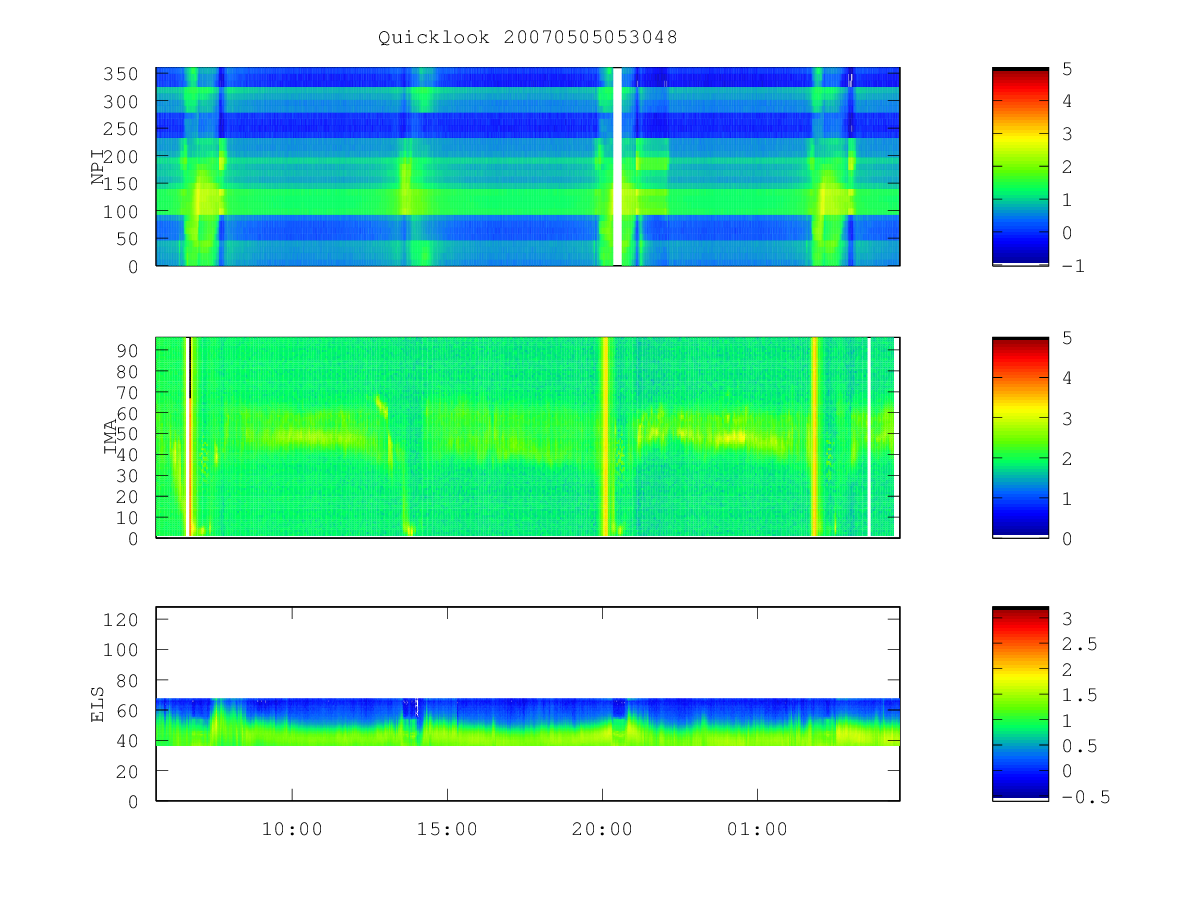Select the IMA color scale bar
Viewport: 1200px width, 900px height.
coord(1020,437)
